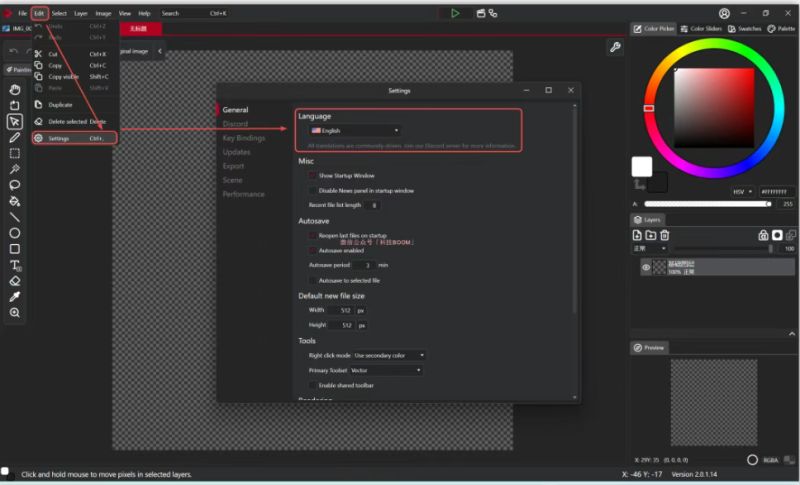Image resolution: width=800 pixels, height=485 pixels.
Task: Select the Color Picker eyedropper tool
Action: coord(15,297)
